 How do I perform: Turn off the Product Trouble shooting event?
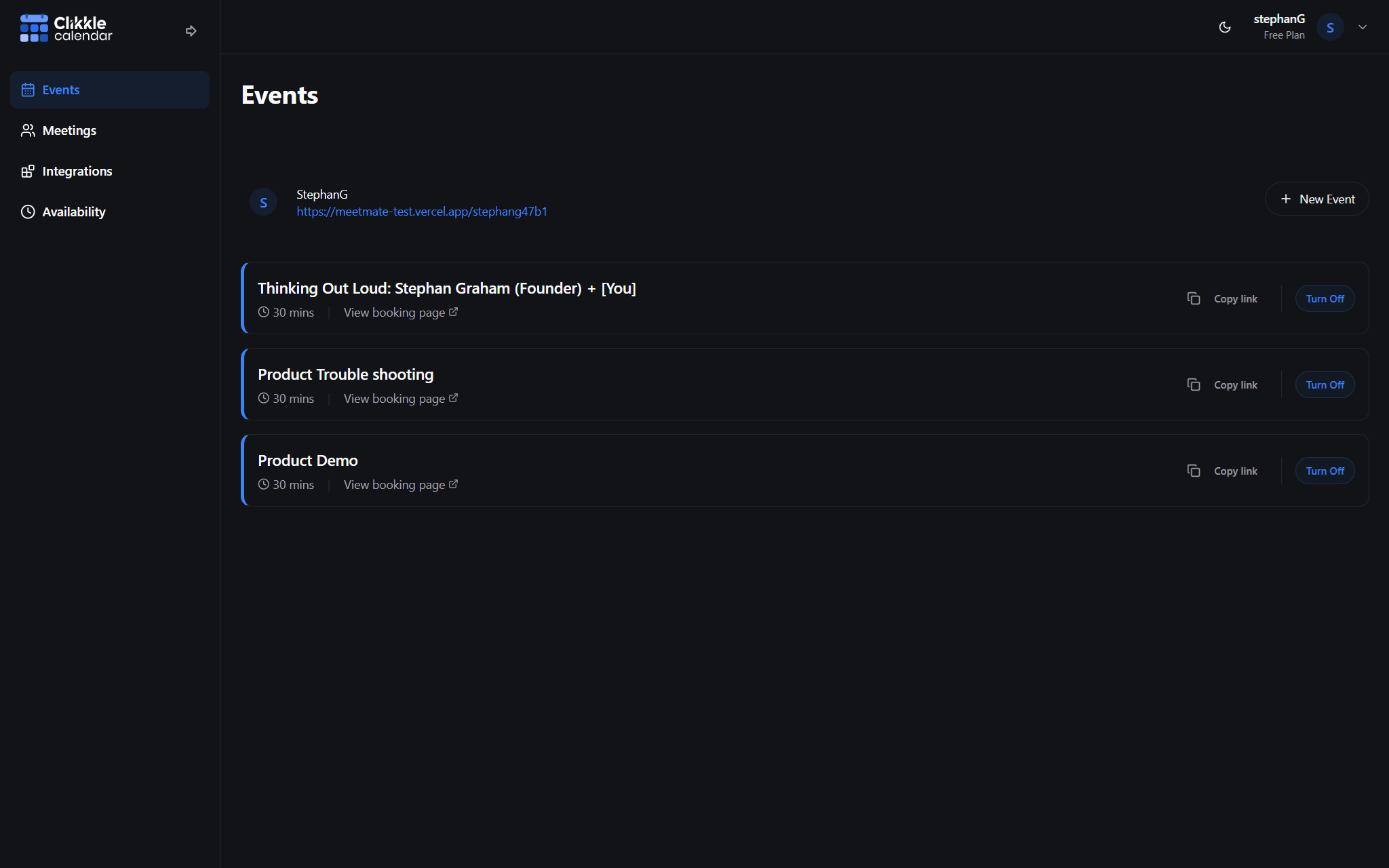(1325, 384)
